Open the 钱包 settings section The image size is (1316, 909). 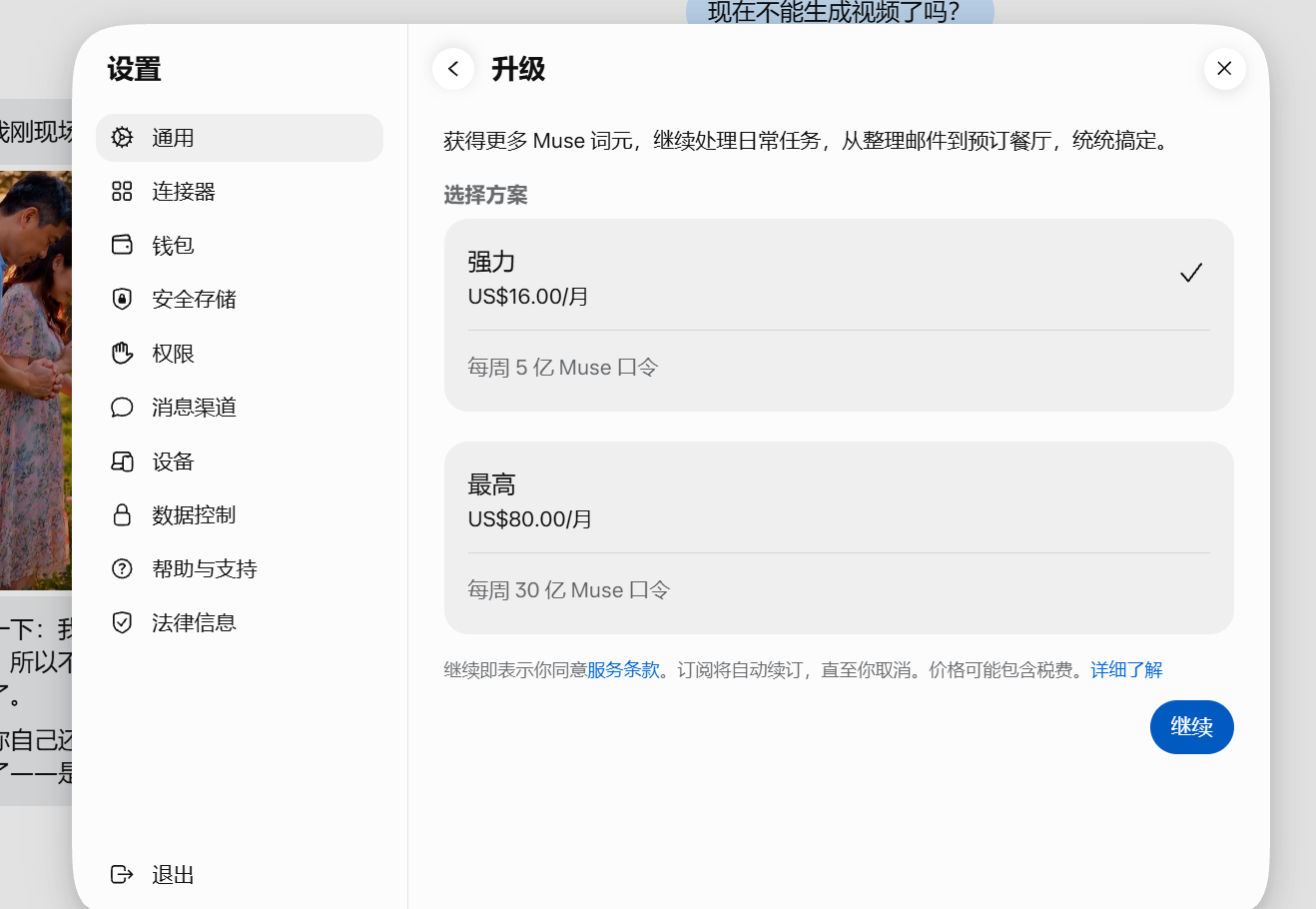coord(240,245)
